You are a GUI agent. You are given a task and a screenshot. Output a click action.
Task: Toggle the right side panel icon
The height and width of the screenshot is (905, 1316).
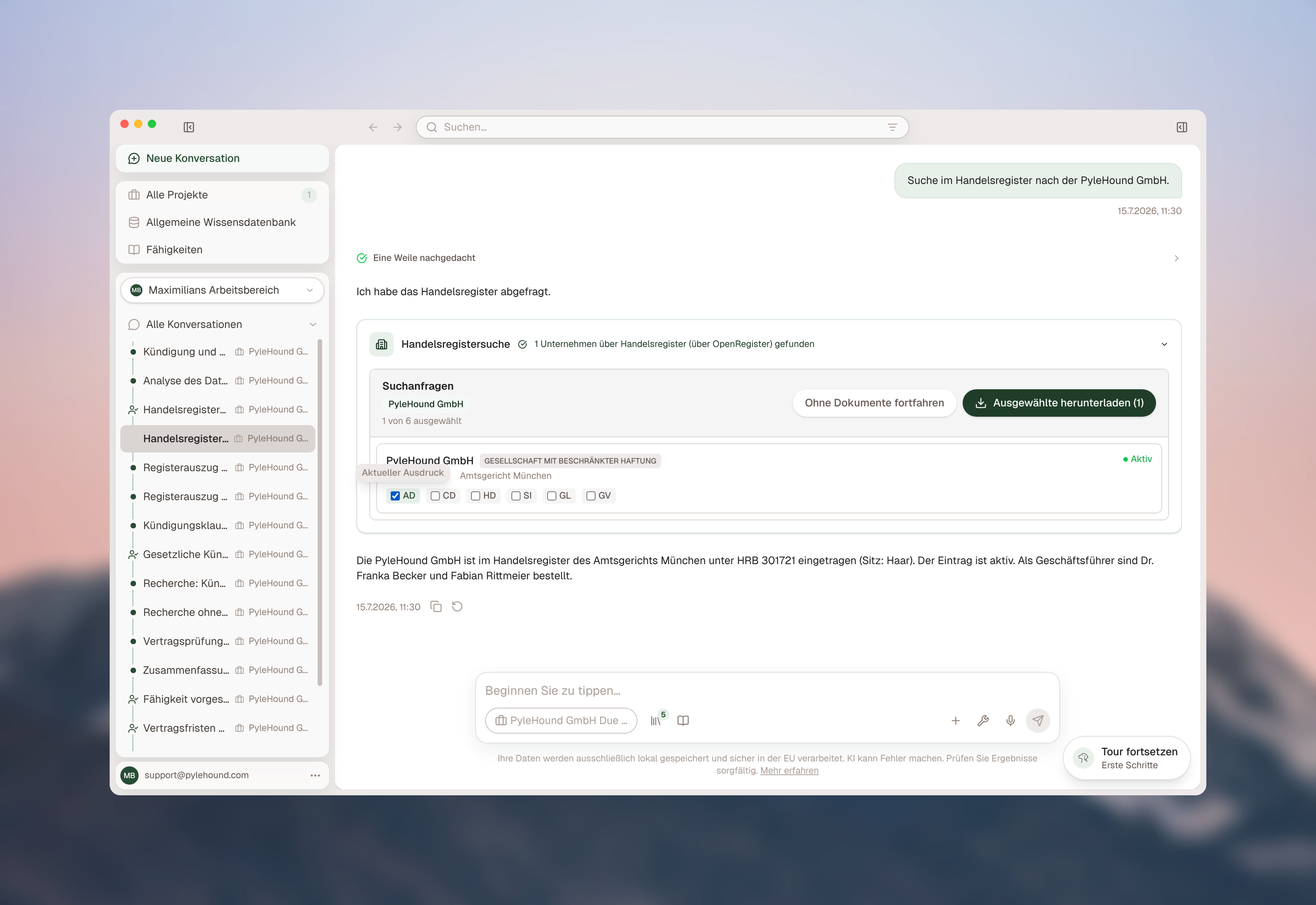coord(1182,127)
